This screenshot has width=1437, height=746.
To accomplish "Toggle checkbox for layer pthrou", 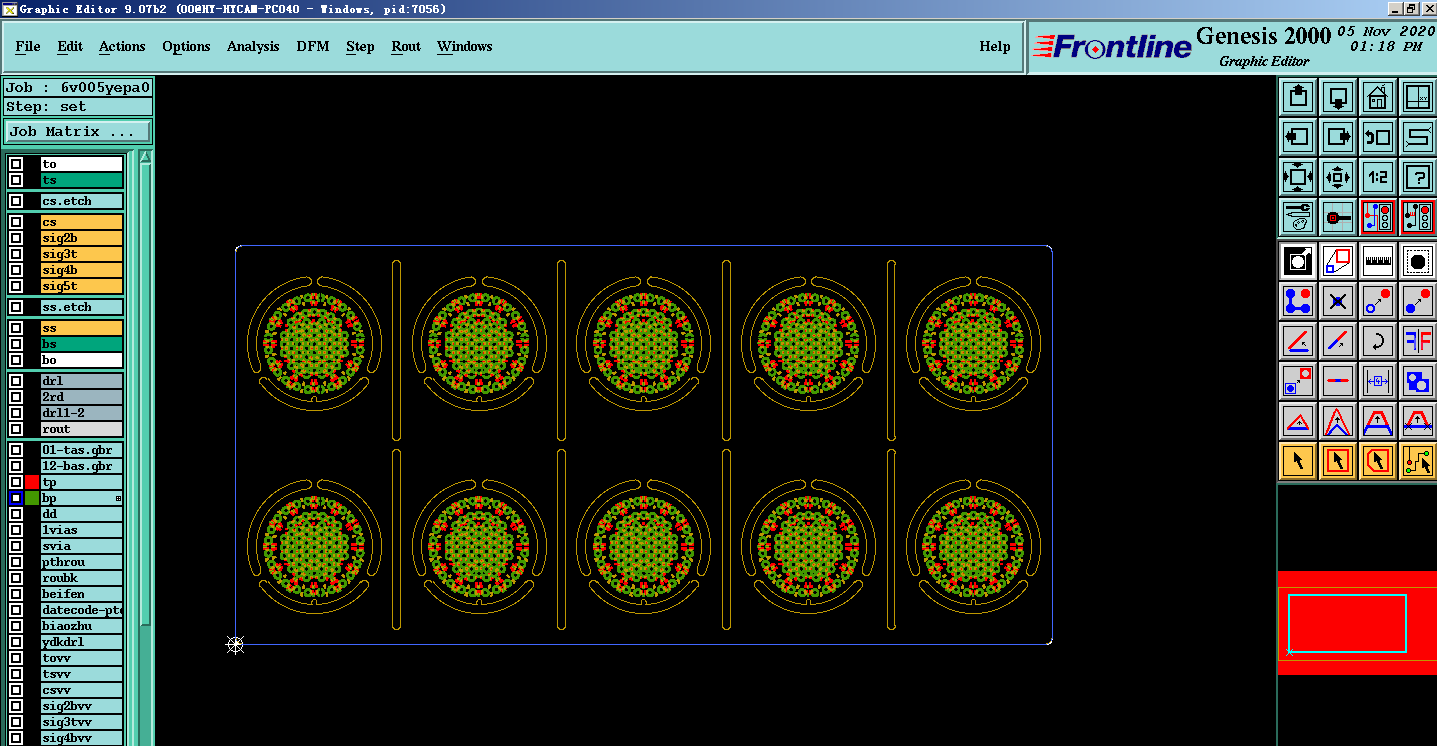I will tap(16, 562).
